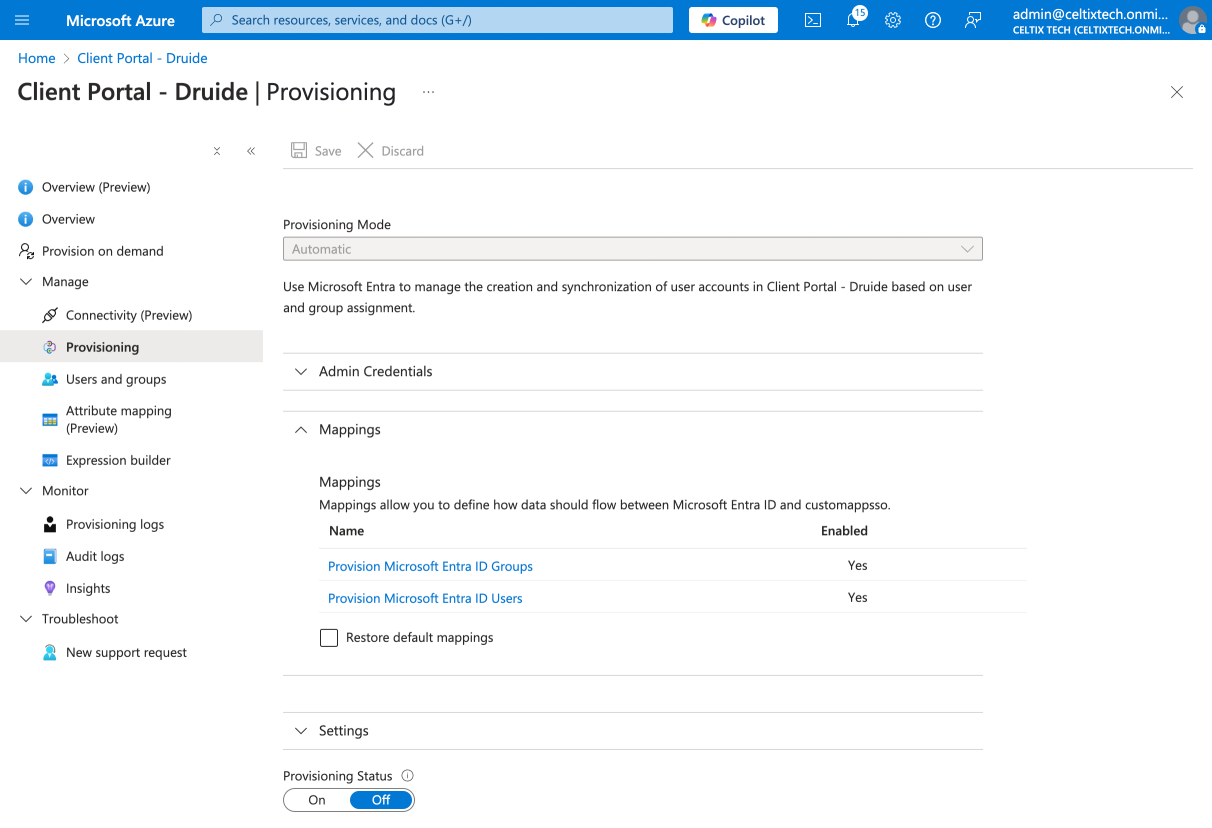Screen dimensions: 1212x828
Task: Click the search resources input field
Action: [437, 20]
